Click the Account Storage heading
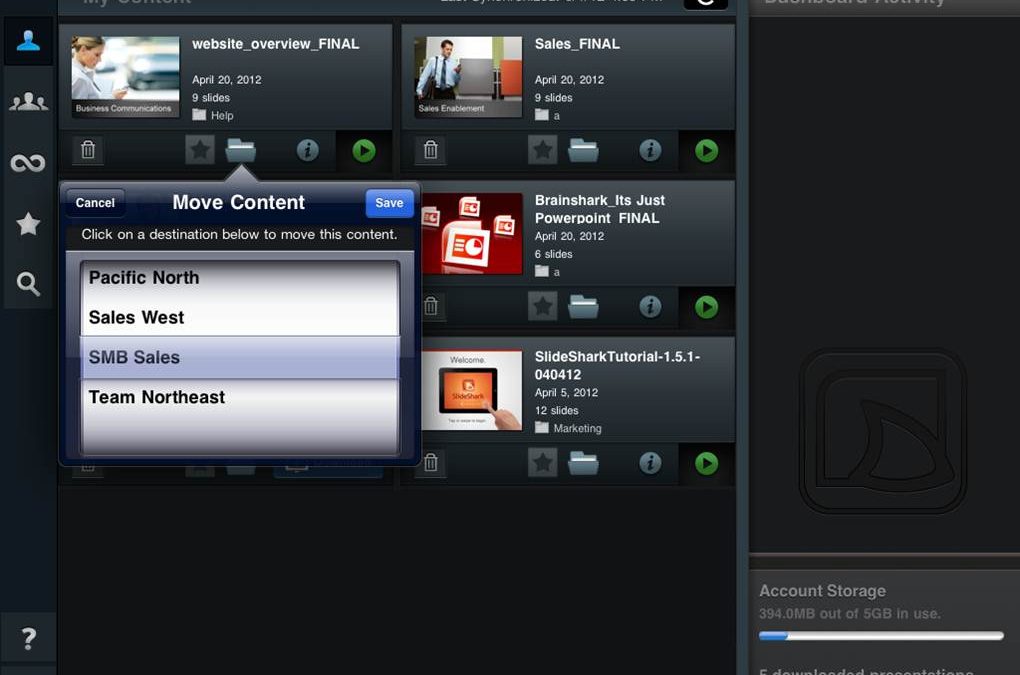This screenshot has height=675, width=1020. [x=822, y=591]
